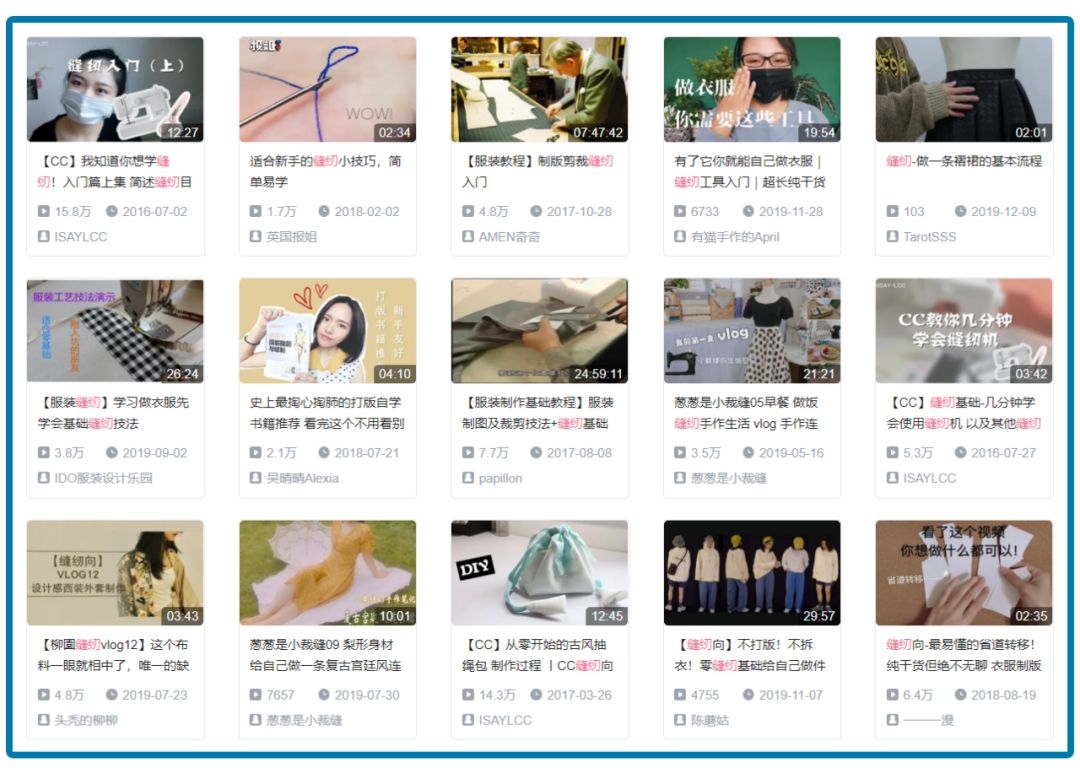
Task: Open title 史上最掏心掏肺的打版自学书籍推荐
Action: (326, 413)
